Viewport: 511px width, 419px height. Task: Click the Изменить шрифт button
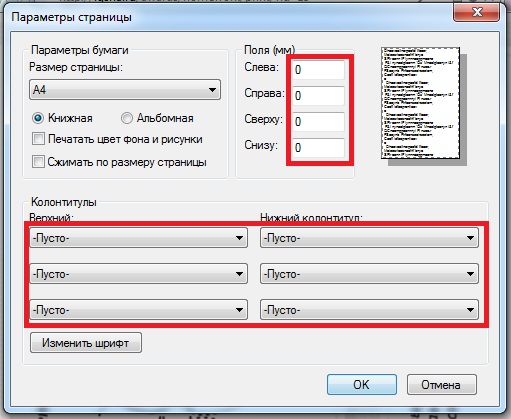[x=86, y=343]
